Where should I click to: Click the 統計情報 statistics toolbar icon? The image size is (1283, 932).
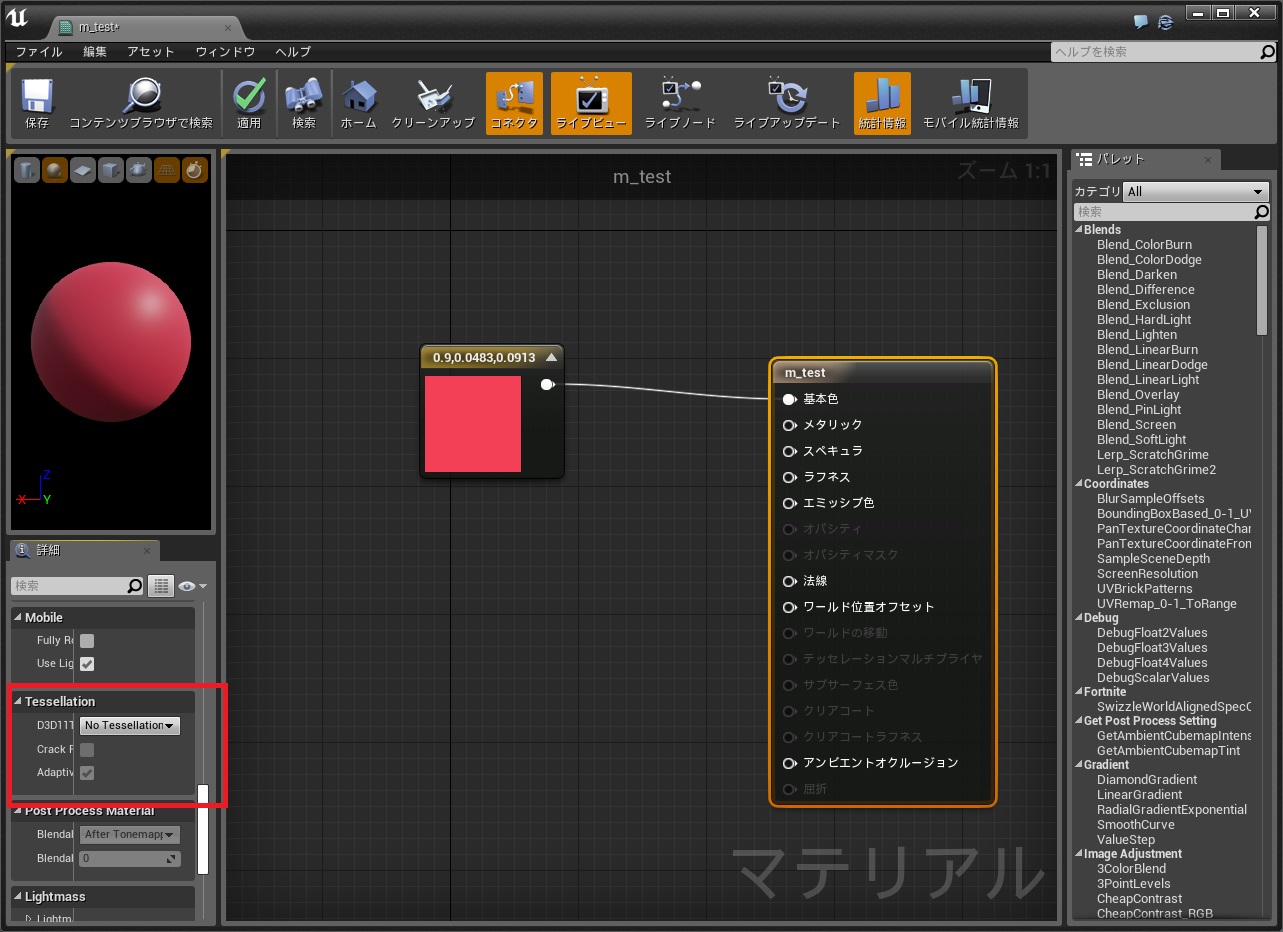tap(881, 100)
